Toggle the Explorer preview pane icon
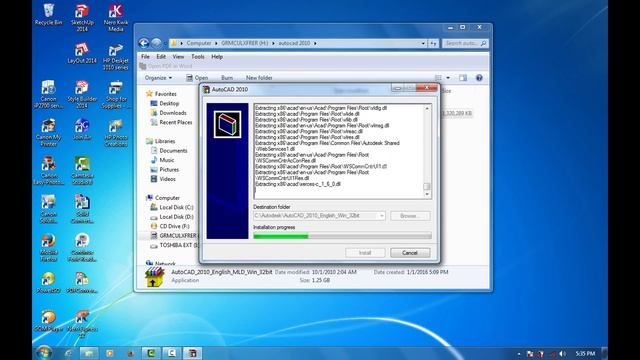640x360 pixels. [x=463, y=78]
